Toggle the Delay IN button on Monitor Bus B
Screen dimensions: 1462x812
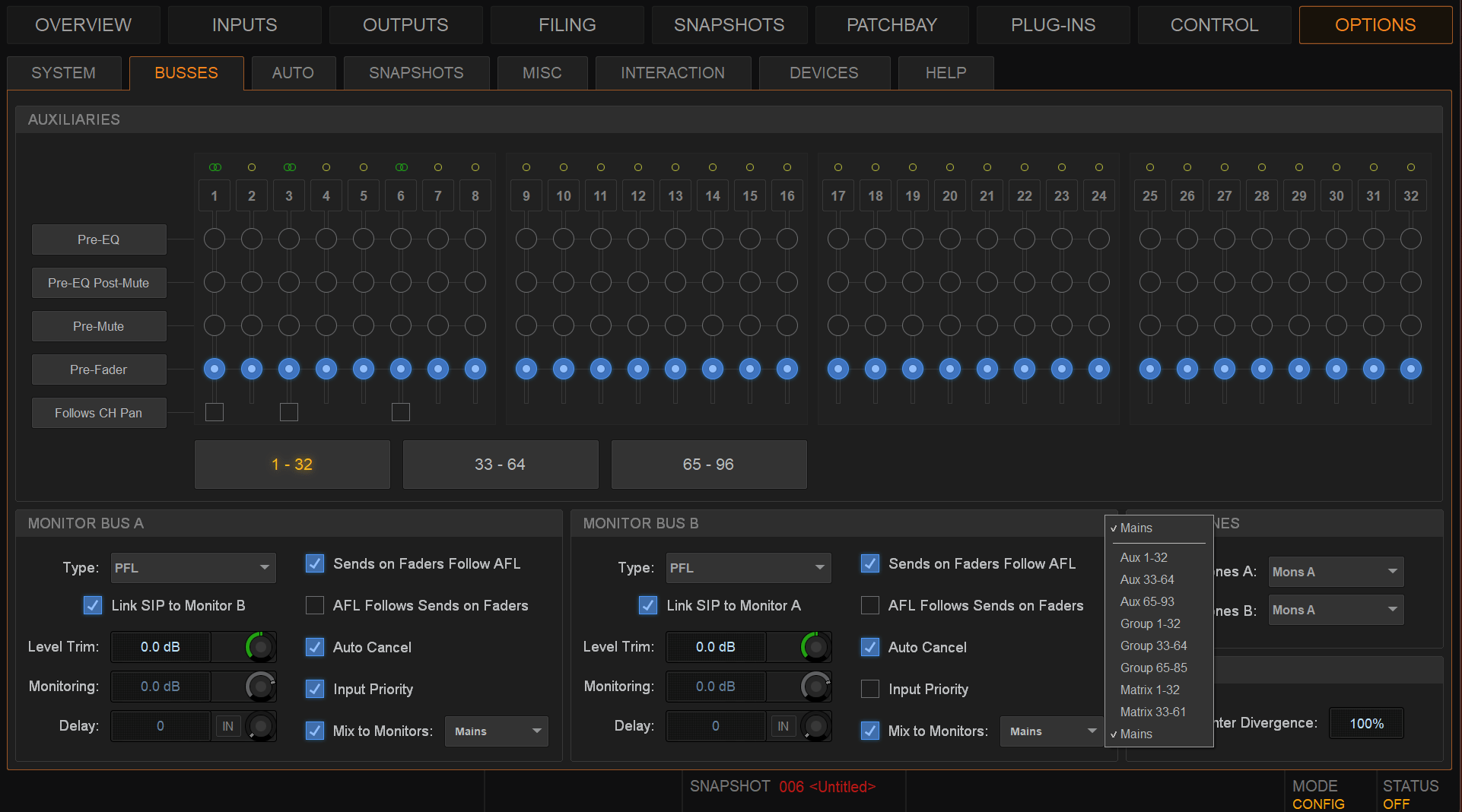[x=783, y=726]
